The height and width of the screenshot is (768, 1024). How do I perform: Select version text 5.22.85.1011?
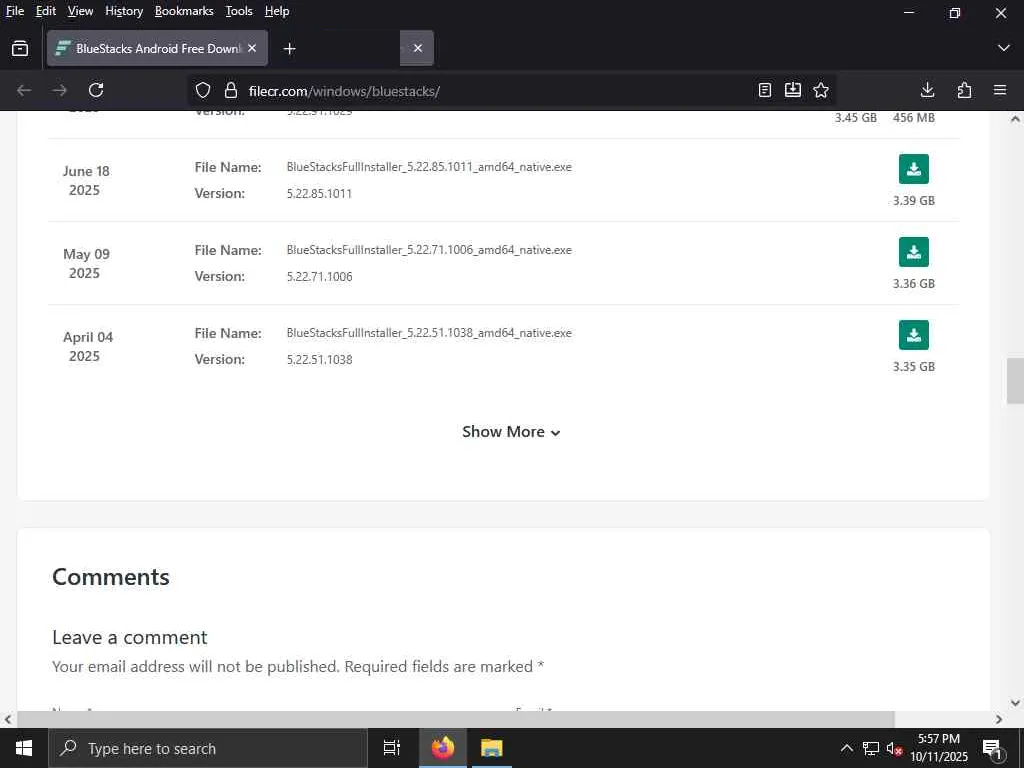click(319, 193)
